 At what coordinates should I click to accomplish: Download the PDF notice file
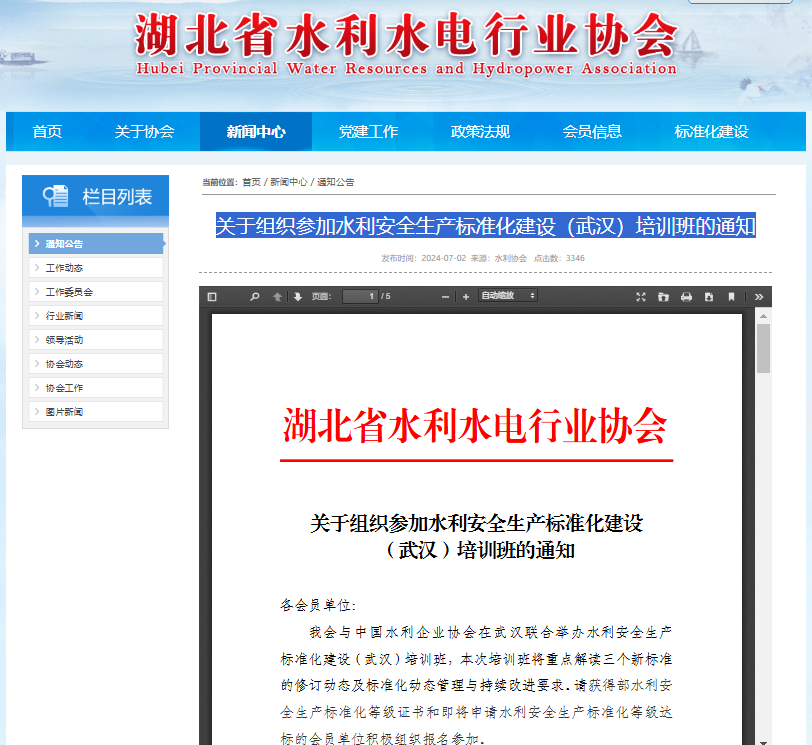point(710,295)
